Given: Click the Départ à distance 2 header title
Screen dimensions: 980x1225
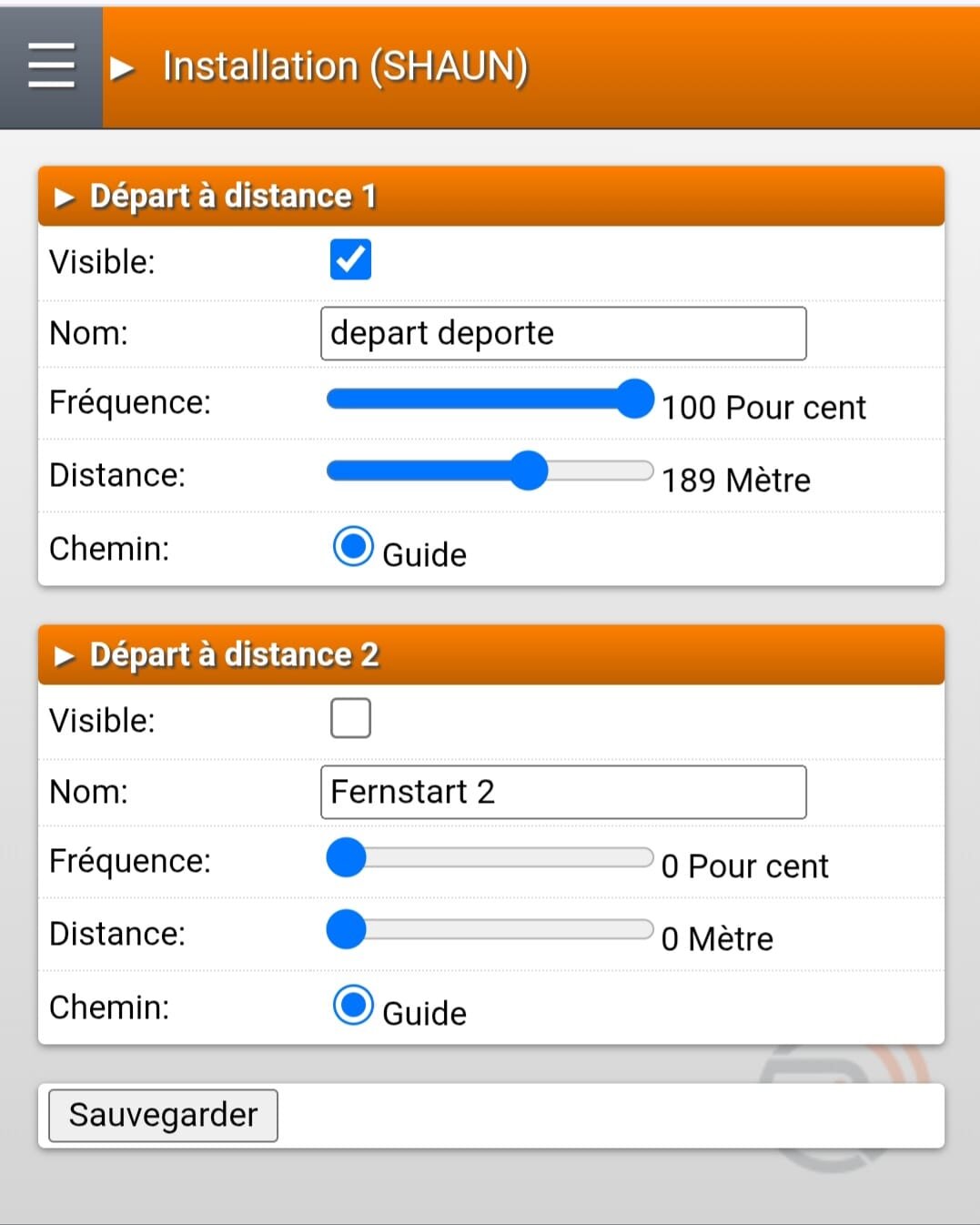Looking at the screenshot, I should 234,655.
